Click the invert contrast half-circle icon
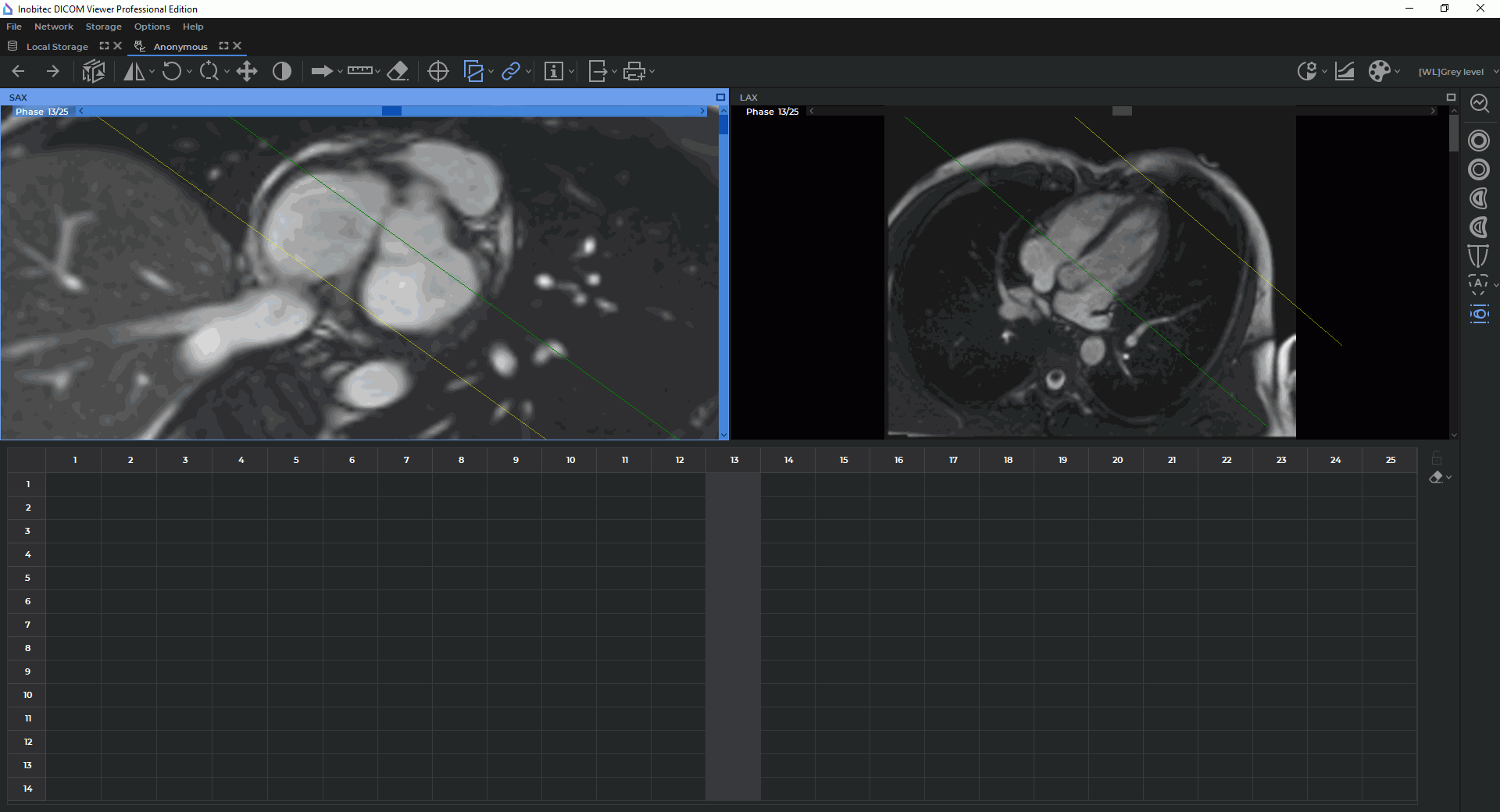Image resolution: width=1500 pixels, height=812 pixels. click(x=282, y=72)
